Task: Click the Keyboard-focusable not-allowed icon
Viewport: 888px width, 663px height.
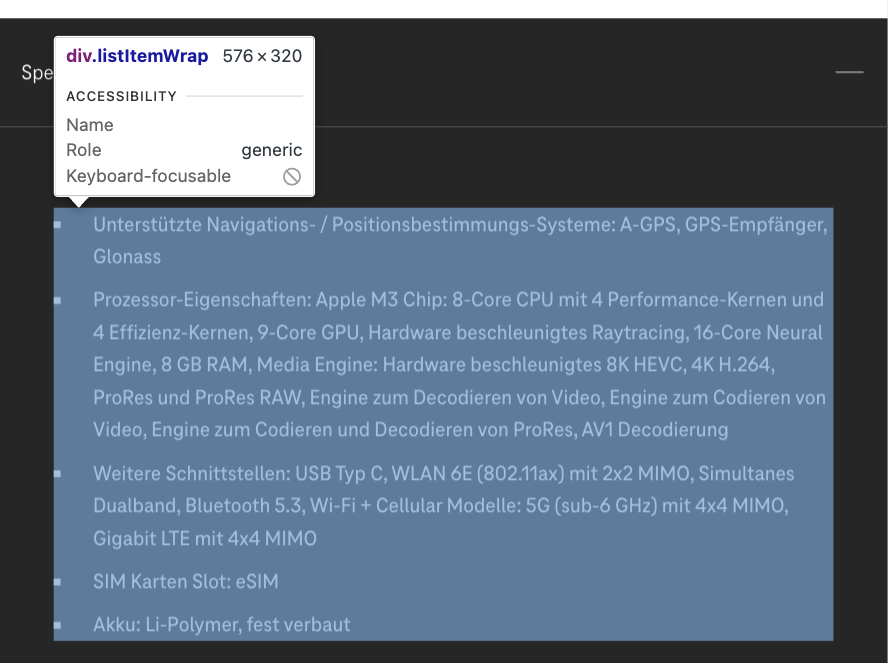Action: [291, 175]
